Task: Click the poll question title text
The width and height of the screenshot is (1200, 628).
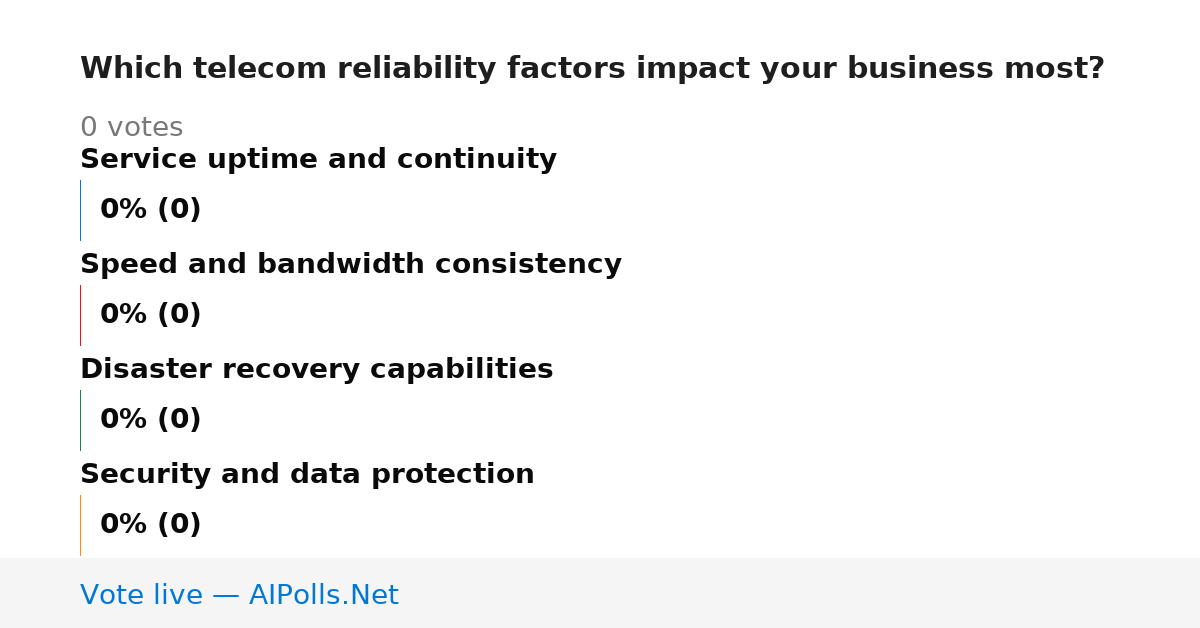Action: [x=592, y=69]
